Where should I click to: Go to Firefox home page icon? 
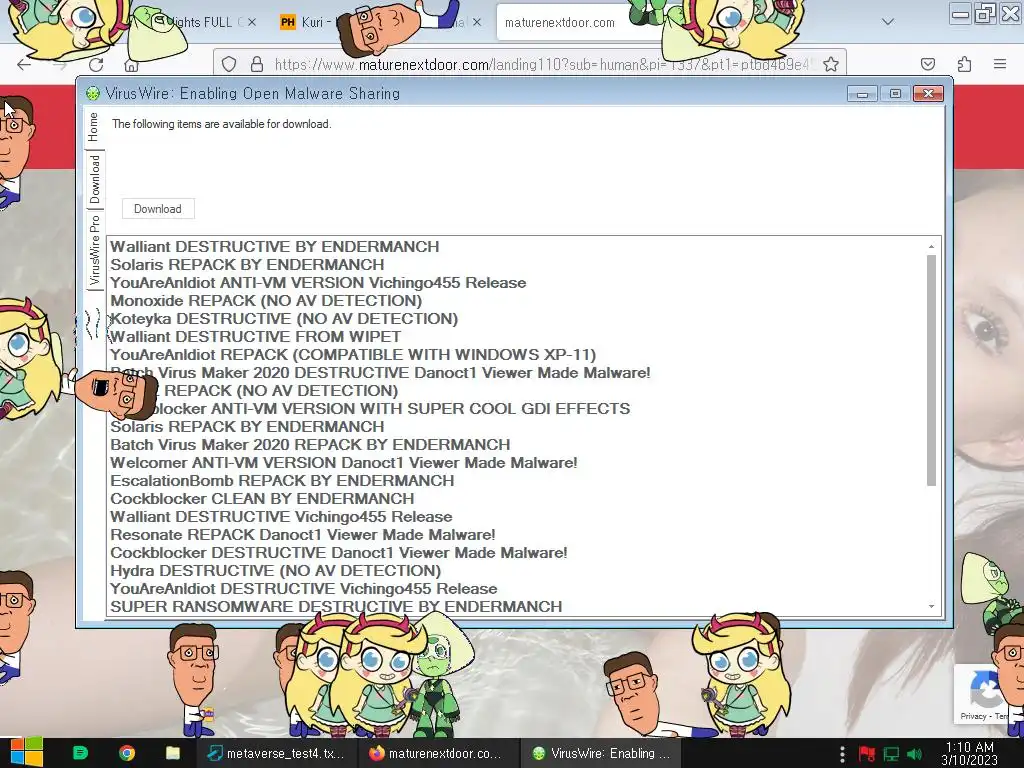coord(131,65)
